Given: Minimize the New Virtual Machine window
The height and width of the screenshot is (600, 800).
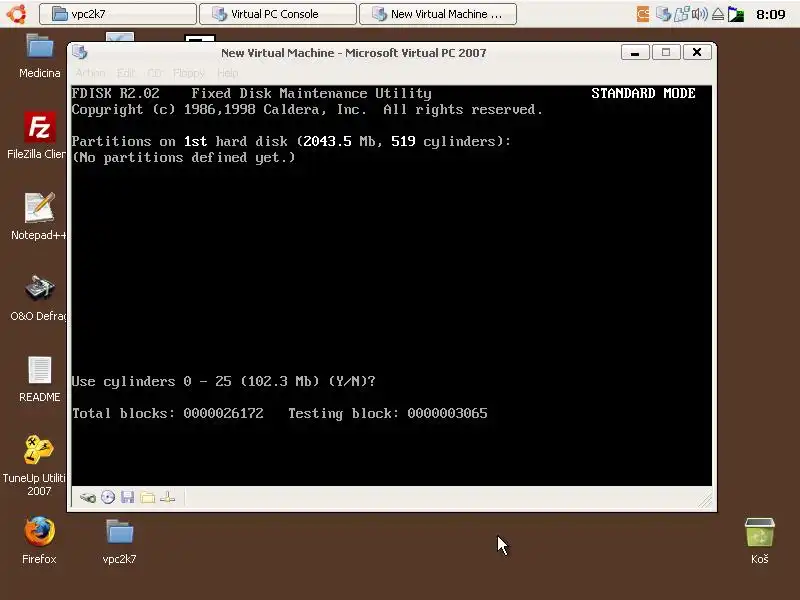Looking at the screenshot, I should (x=635, y=52).
